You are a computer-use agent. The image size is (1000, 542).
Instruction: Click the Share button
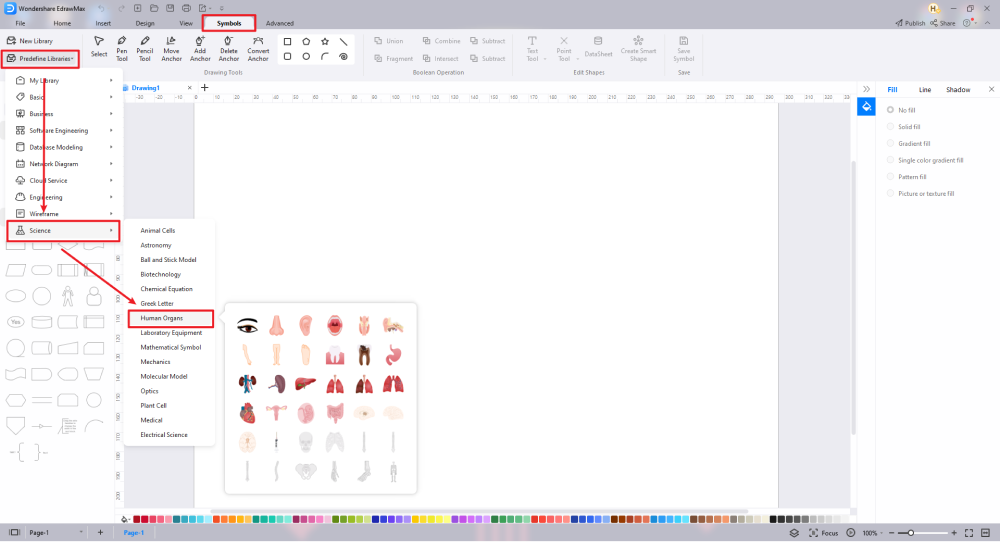pos(943,23)
